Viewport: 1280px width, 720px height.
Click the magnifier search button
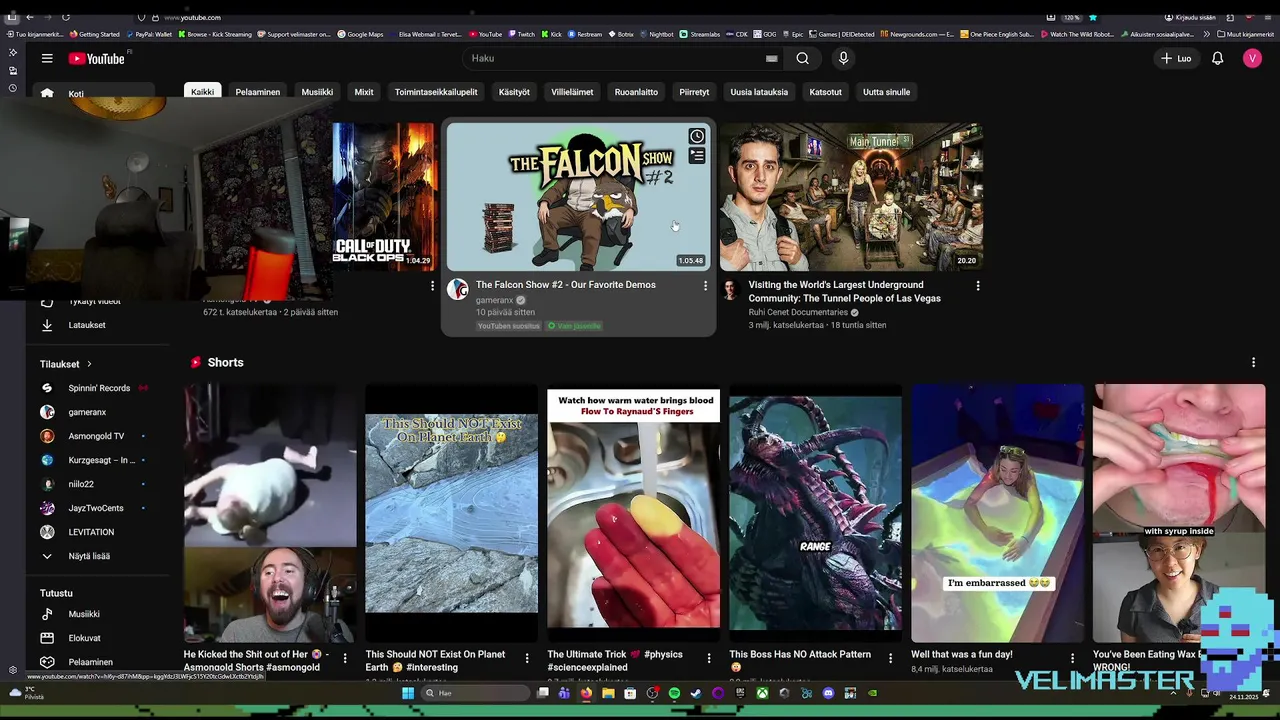point(802,58)
